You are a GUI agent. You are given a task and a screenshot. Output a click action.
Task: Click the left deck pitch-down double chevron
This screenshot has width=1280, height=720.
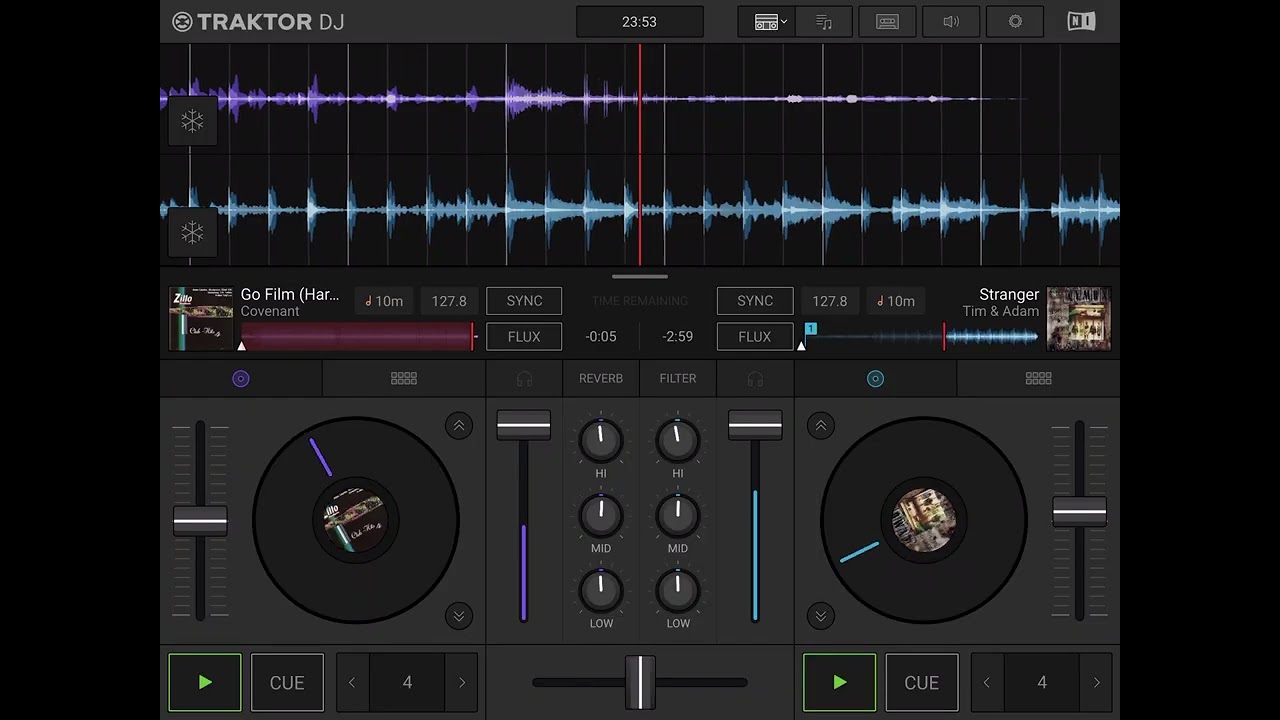click(459, 615)
